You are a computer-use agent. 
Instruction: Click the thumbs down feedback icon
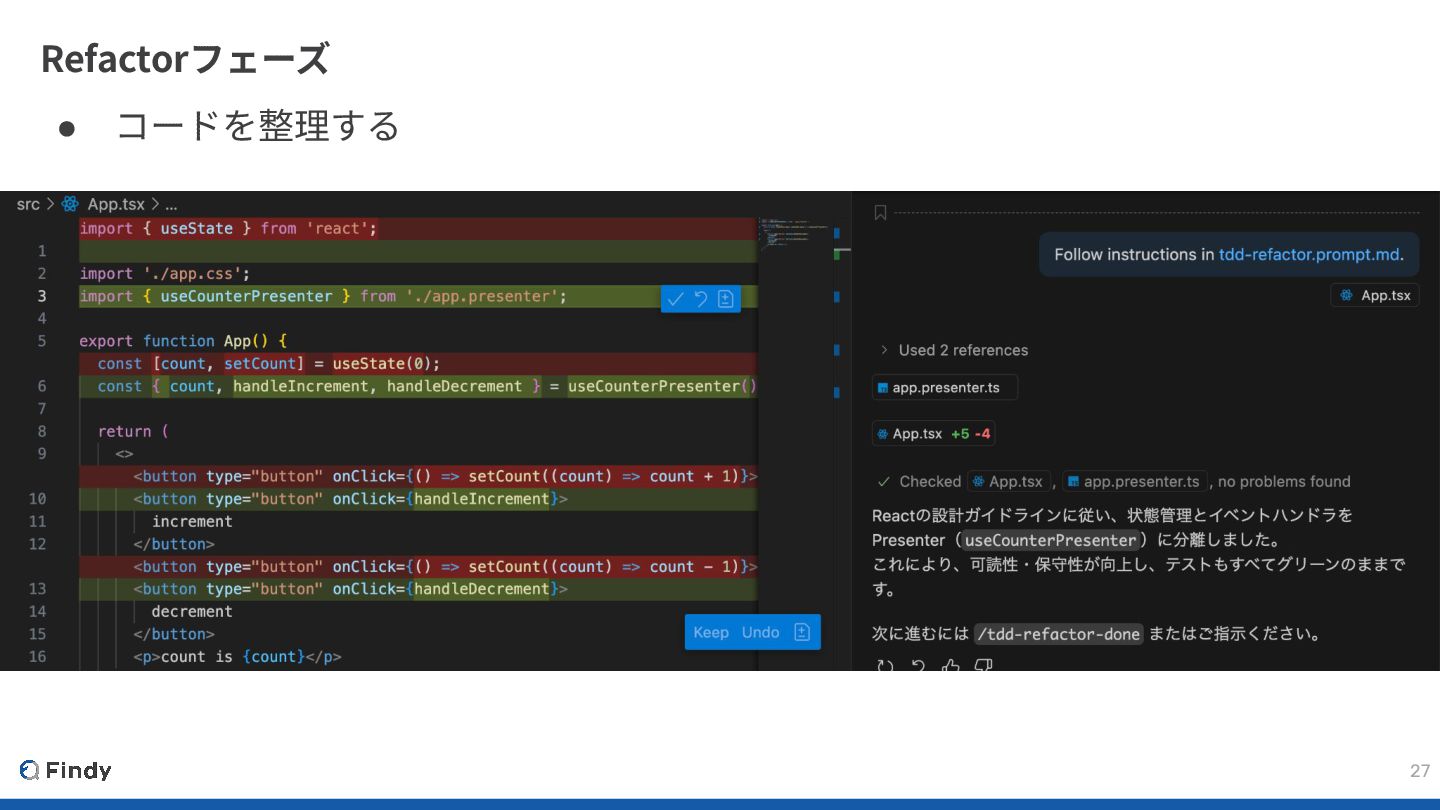click(984, 664)
